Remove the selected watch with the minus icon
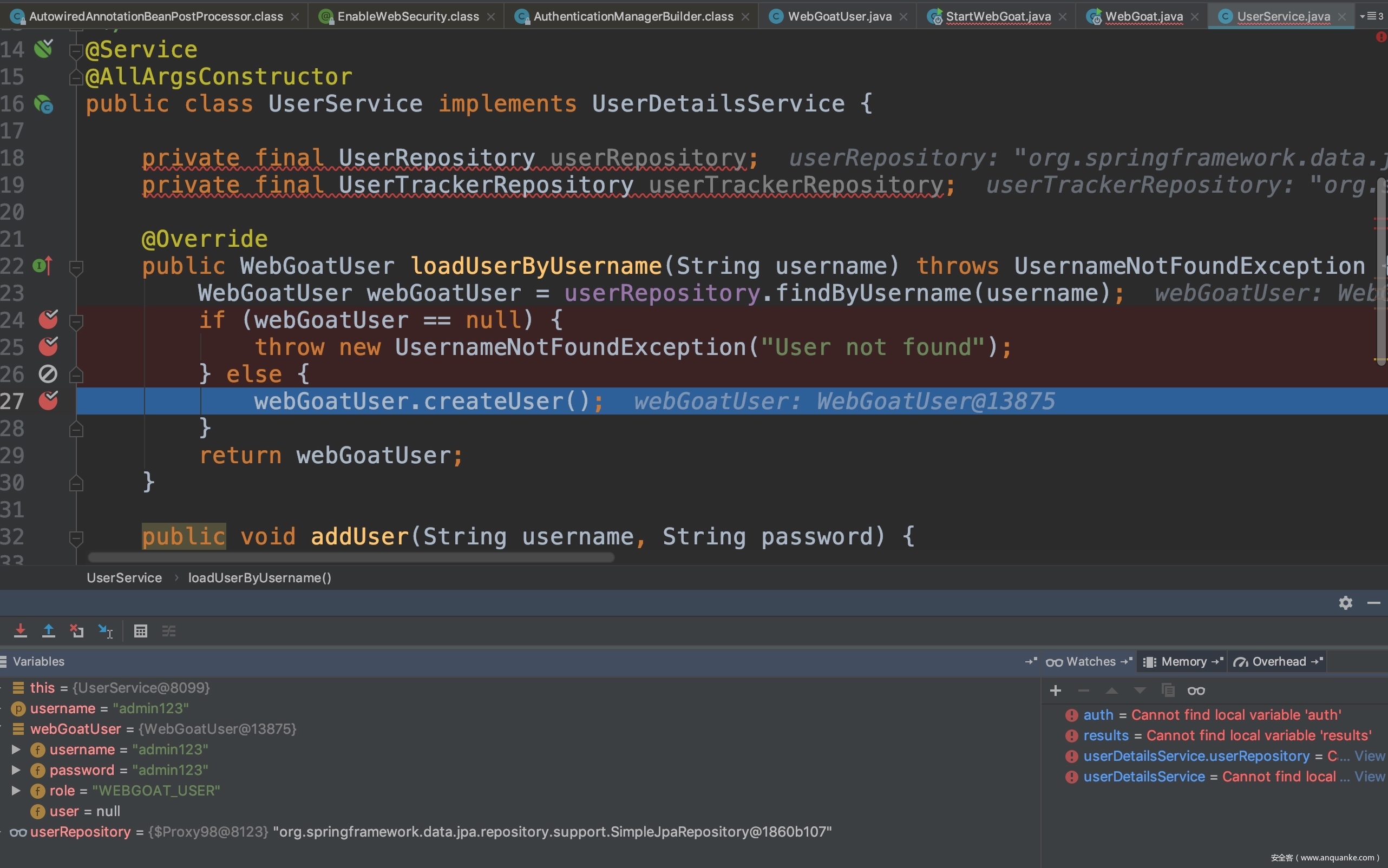The image size is (1388, 868). click(1084, 690)
